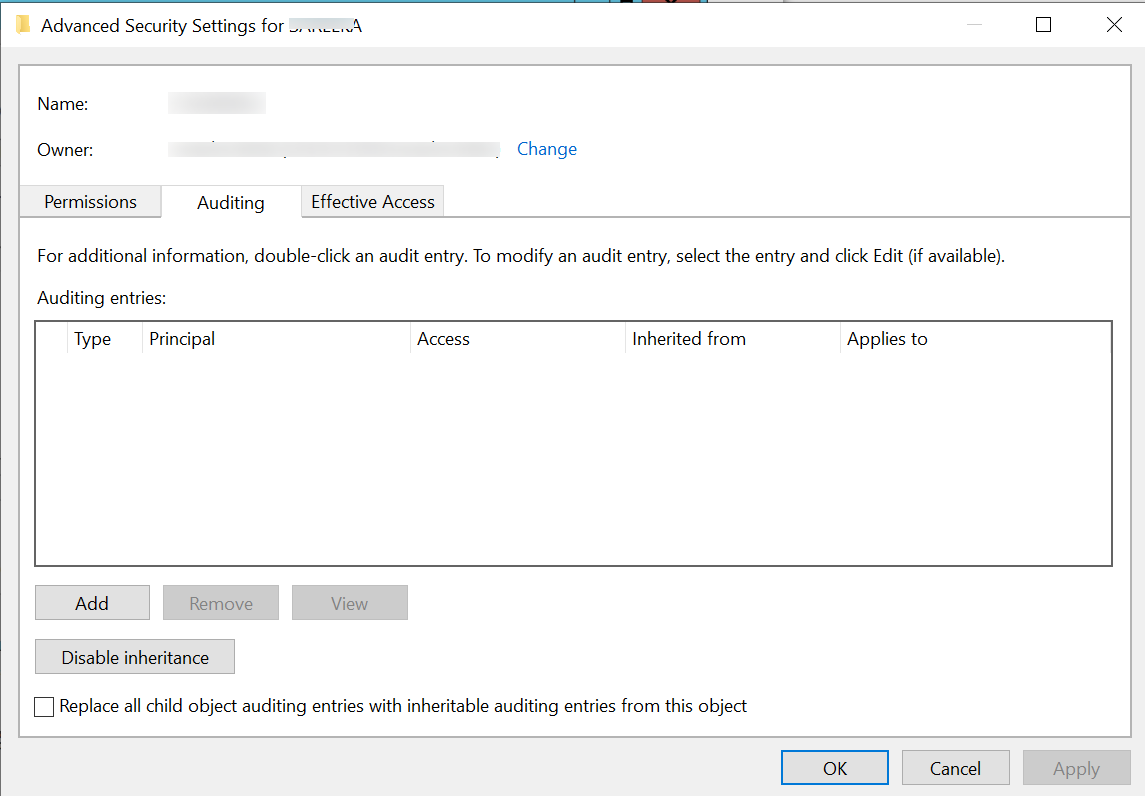1145x796 pixels.
Task: Open the Effective Access tab
Action: pyautogui.click(x=372, y=202)
